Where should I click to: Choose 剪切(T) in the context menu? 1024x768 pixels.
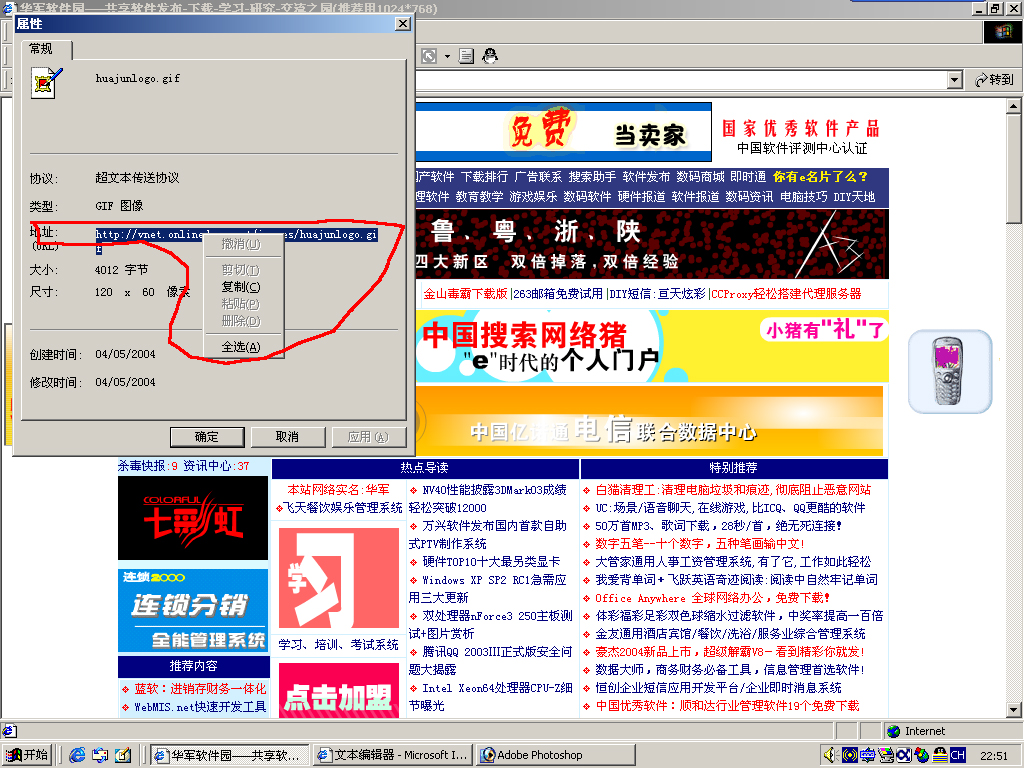(241, 270)
